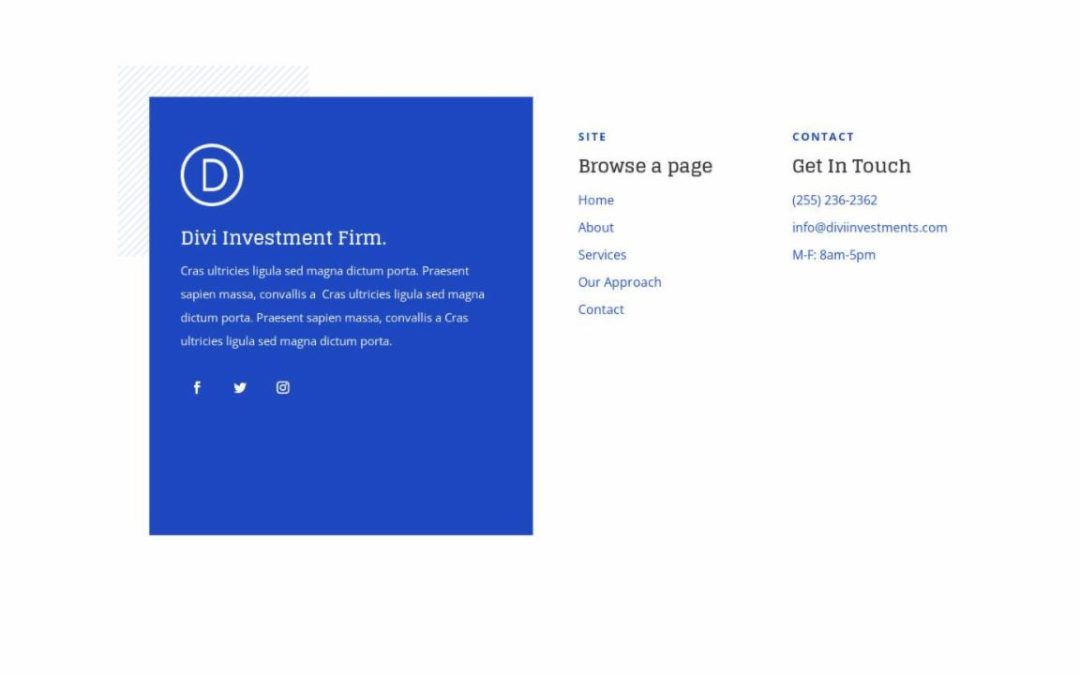Click the Divi Investment Firm. heading
1080x675 pixels.
coord(283,238)
